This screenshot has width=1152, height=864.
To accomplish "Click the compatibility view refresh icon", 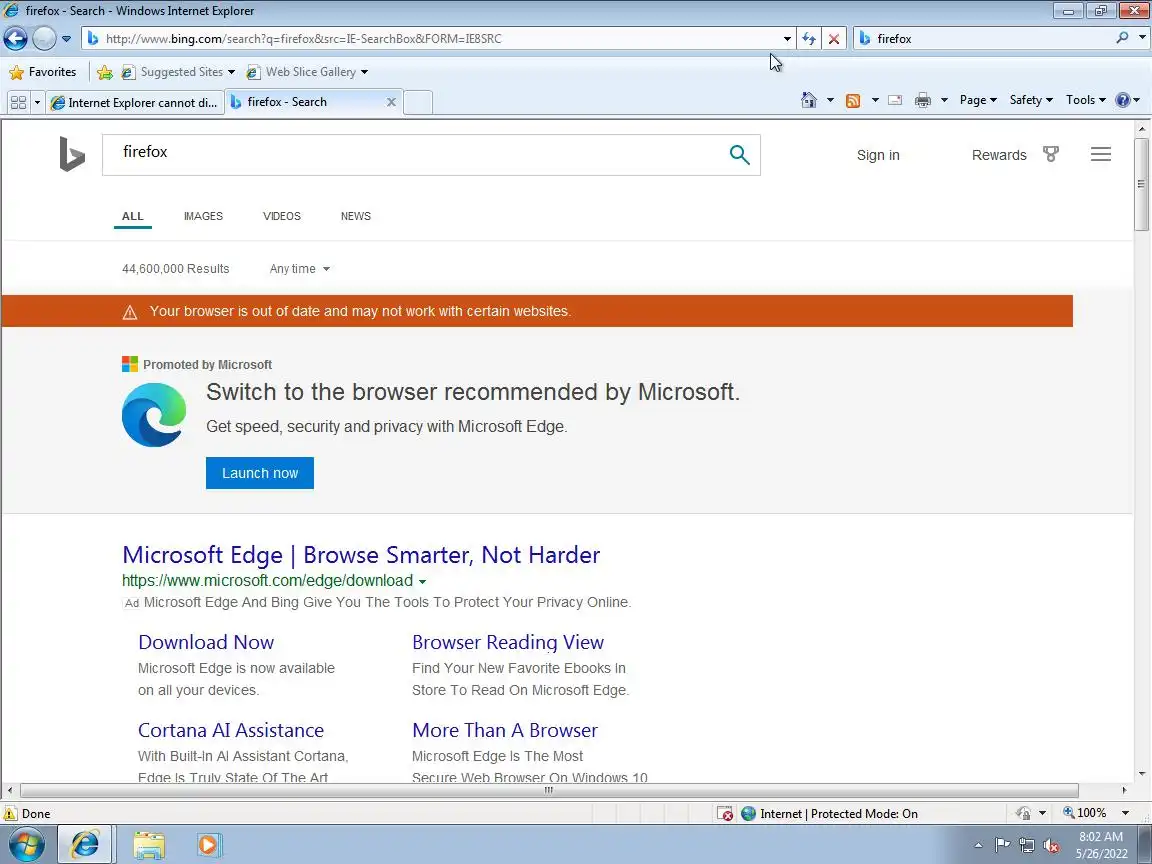I will pos(809,38).
